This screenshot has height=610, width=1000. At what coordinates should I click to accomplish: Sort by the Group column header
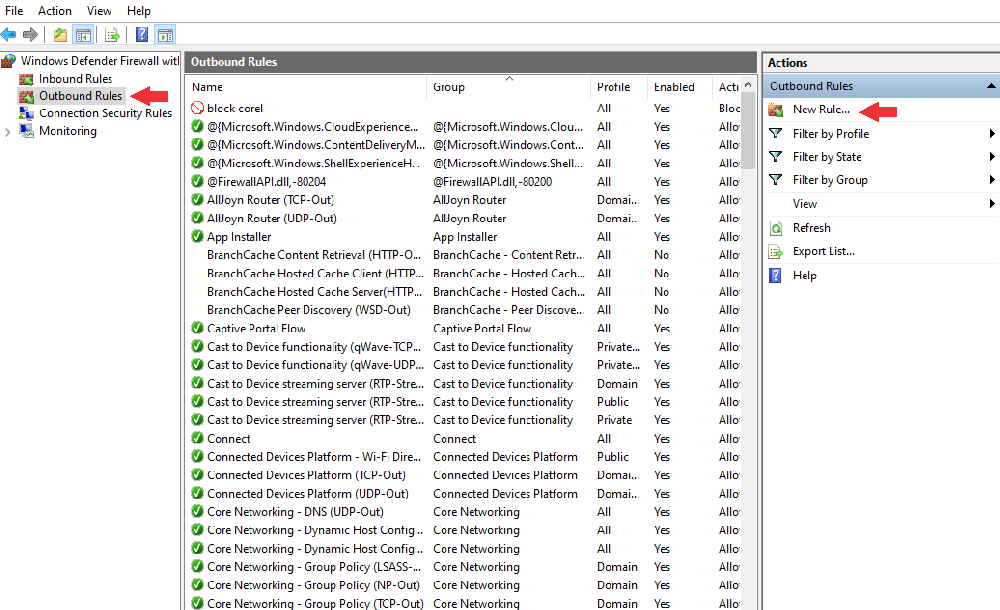[508, 87]
